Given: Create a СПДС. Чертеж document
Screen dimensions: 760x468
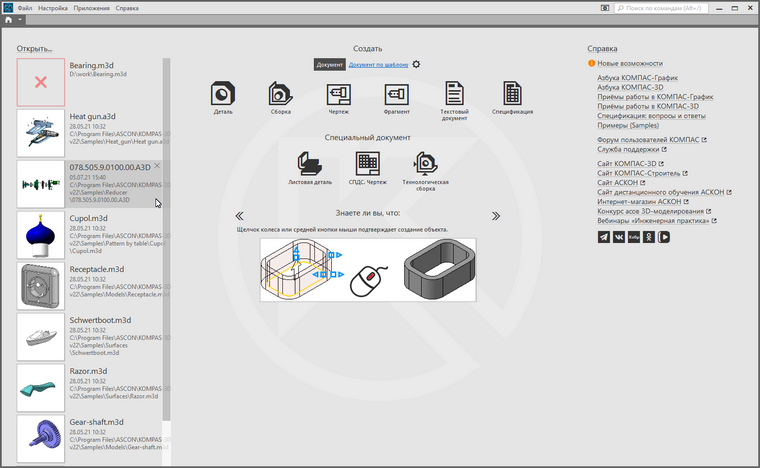Looking at the screenshot, I should point(367,162).
